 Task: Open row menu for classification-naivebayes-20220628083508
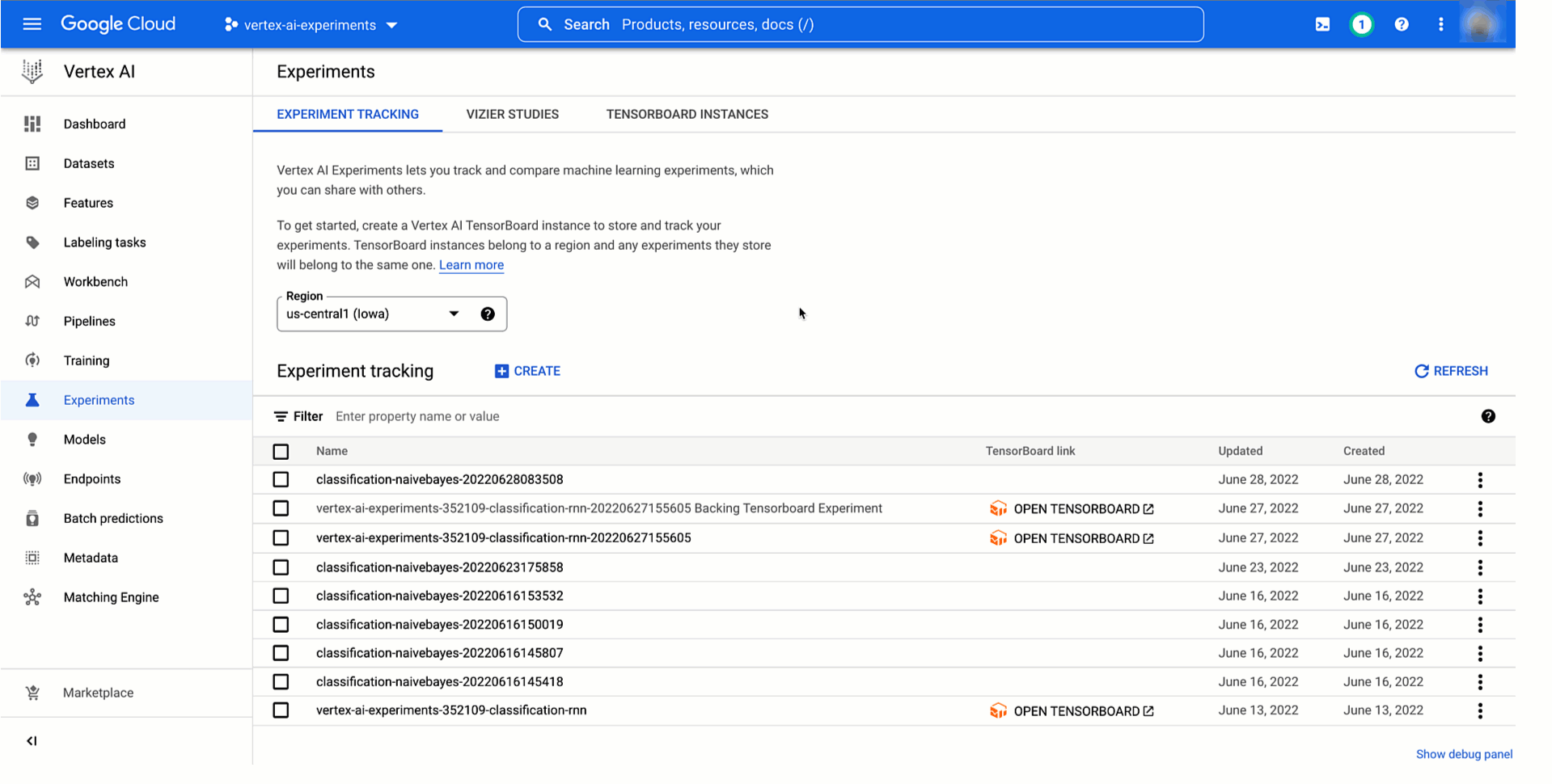click(1480, 480)
